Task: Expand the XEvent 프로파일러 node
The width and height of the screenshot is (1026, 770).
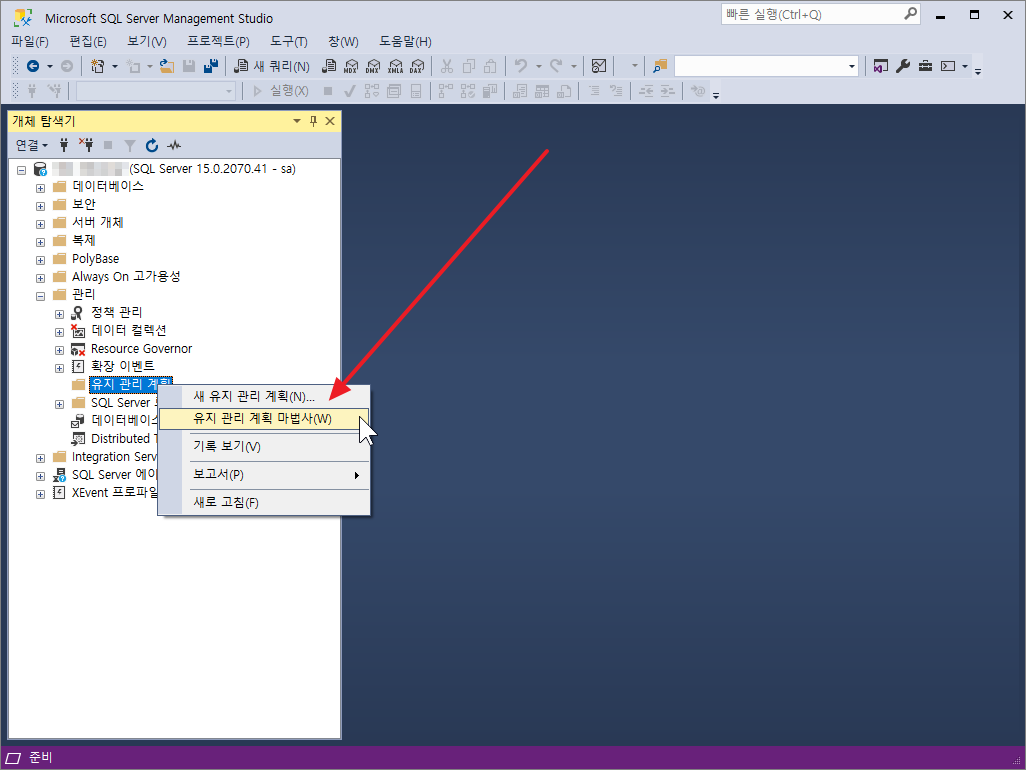Action: click(41, 495)
